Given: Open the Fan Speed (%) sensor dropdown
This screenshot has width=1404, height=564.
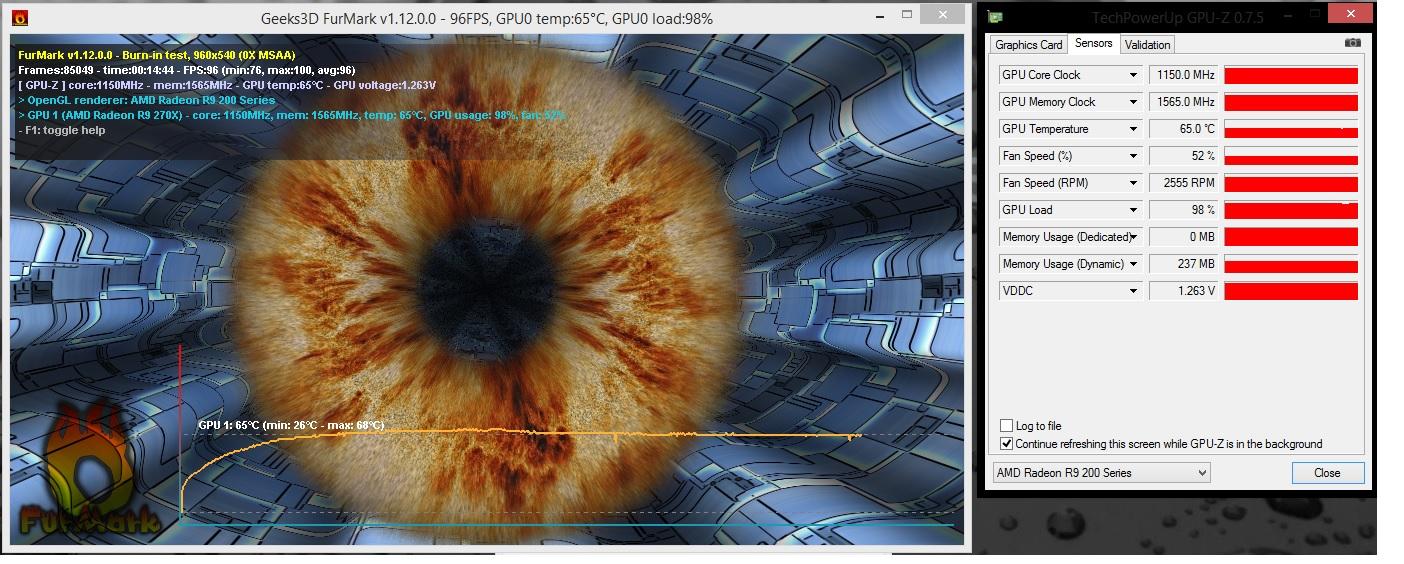Looking at the screenshot, I should coord(1133,156).
